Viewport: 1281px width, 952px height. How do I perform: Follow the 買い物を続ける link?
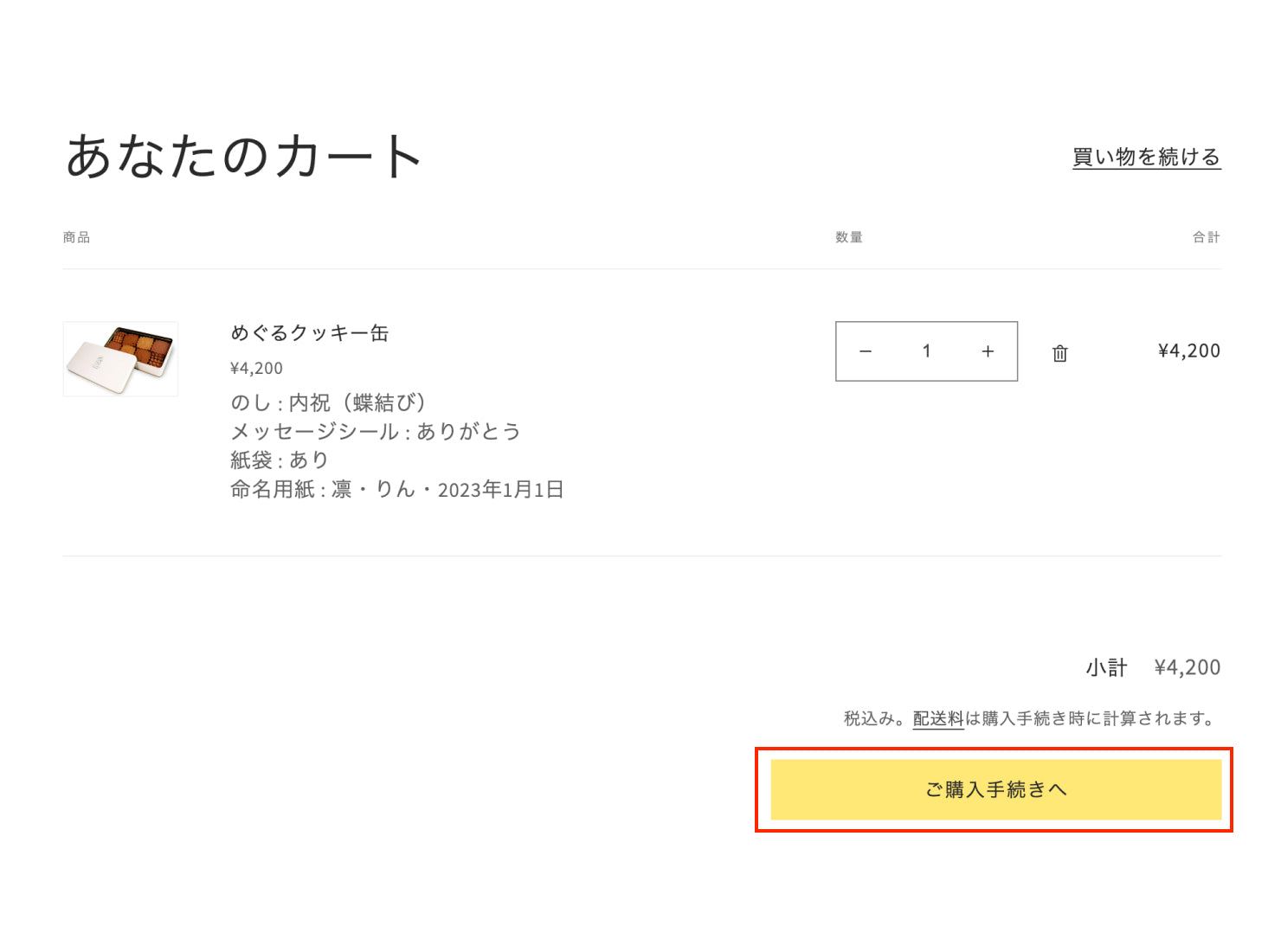(1146, 158)
